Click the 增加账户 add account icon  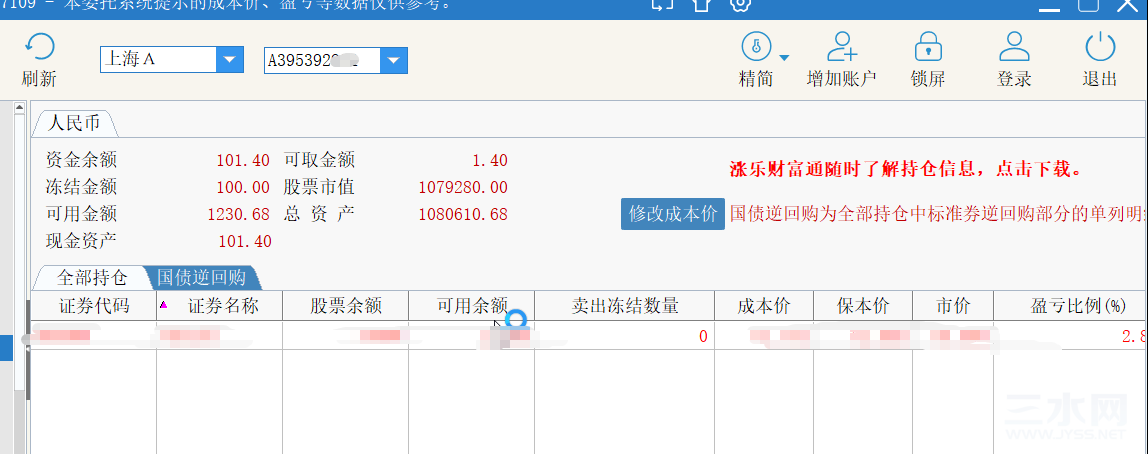[841, 47]
